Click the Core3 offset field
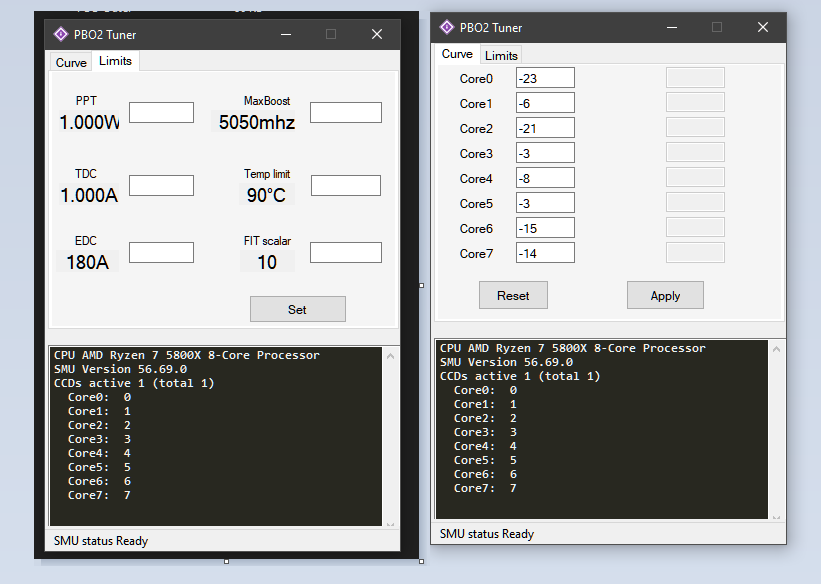Image resolution: width=821 pixels, height=584 pixels. 545,153
